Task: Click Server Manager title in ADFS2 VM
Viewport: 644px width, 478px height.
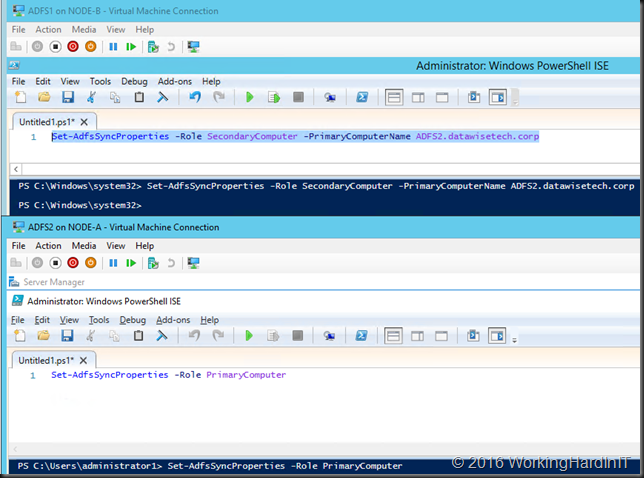Action: 54,282
